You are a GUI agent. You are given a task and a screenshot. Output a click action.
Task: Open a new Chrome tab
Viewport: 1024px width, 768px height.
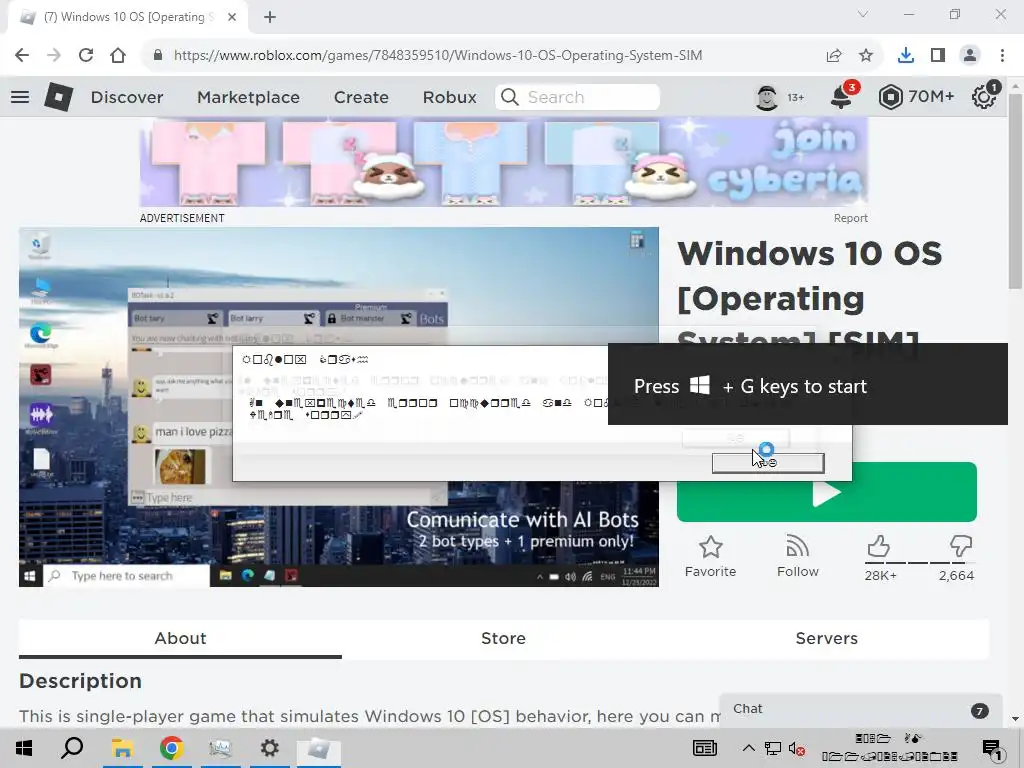270,17
